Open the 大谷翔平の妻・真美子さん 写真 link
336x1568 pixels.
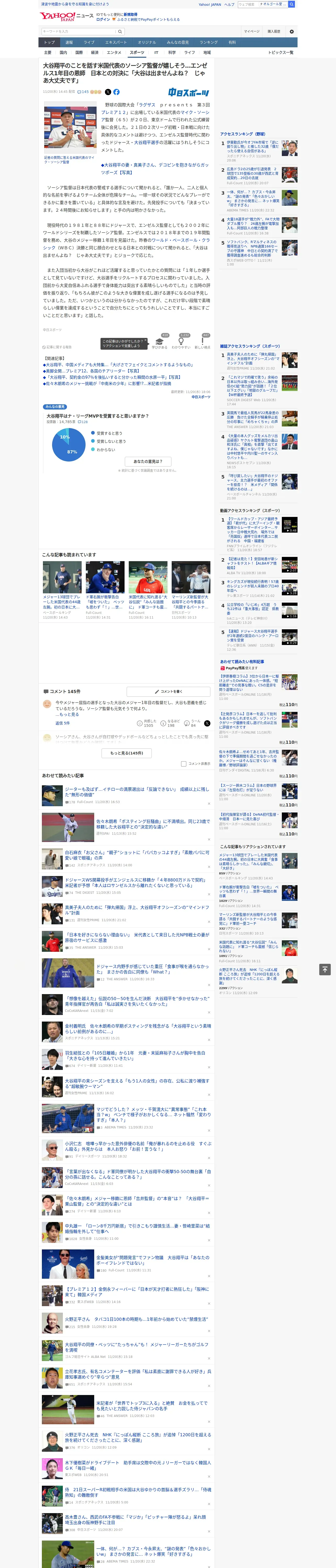pyautogui.click(x=155, y=169)
